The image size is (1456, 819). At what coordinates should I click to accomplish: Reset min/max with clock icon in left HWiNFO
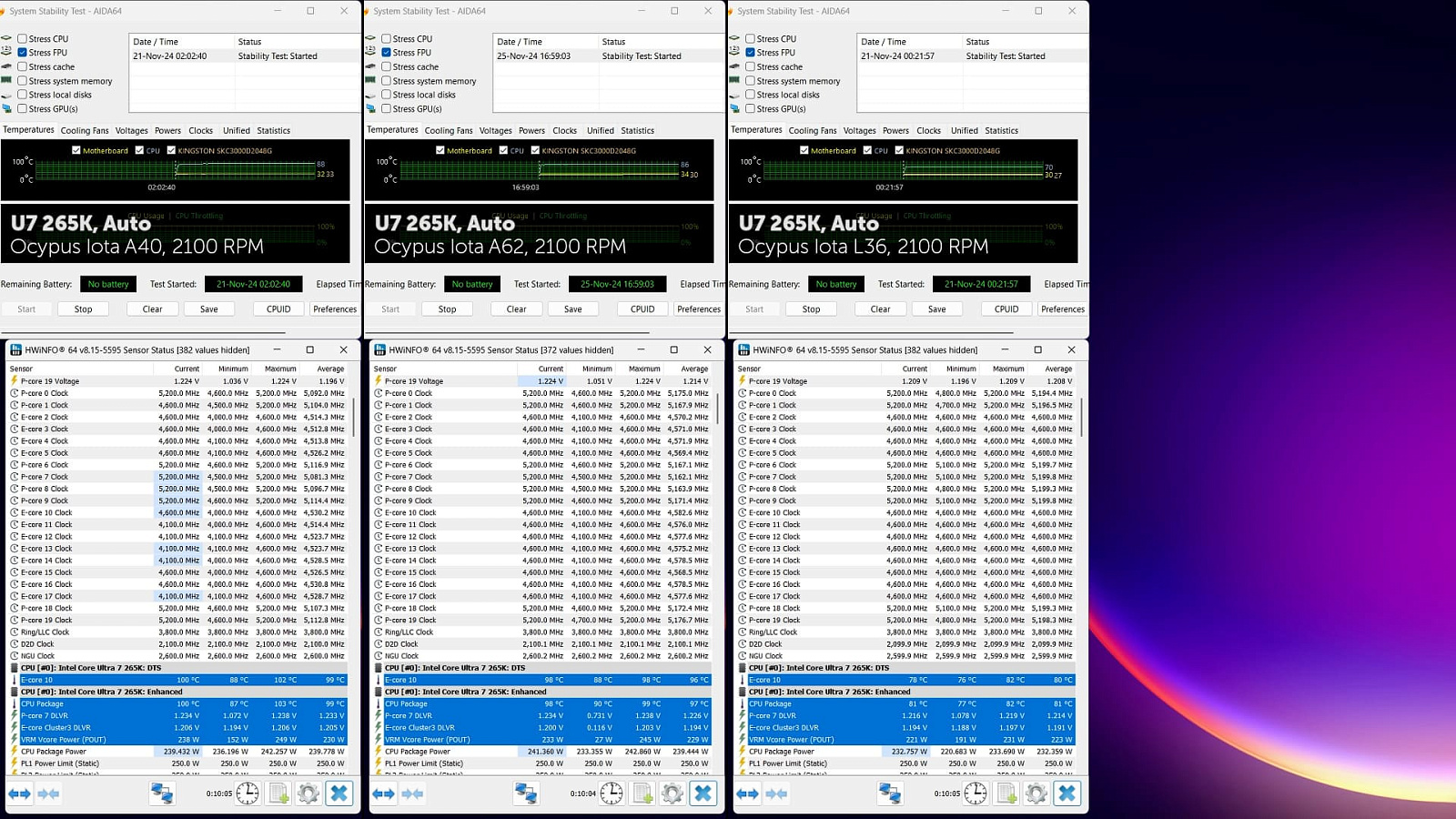click(248, 794)
